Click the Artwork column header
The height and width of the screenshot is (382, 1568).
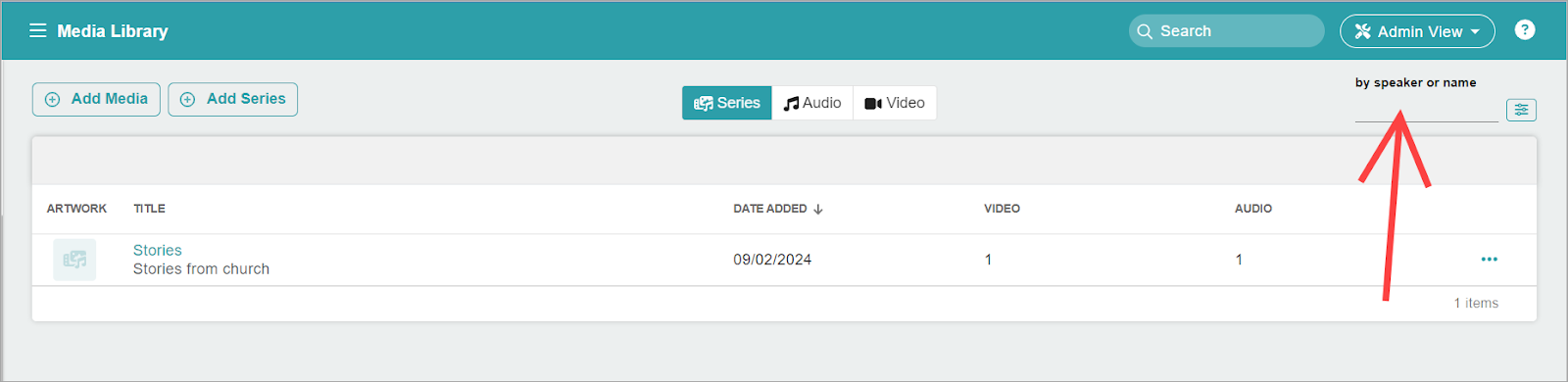coord(76,209)
